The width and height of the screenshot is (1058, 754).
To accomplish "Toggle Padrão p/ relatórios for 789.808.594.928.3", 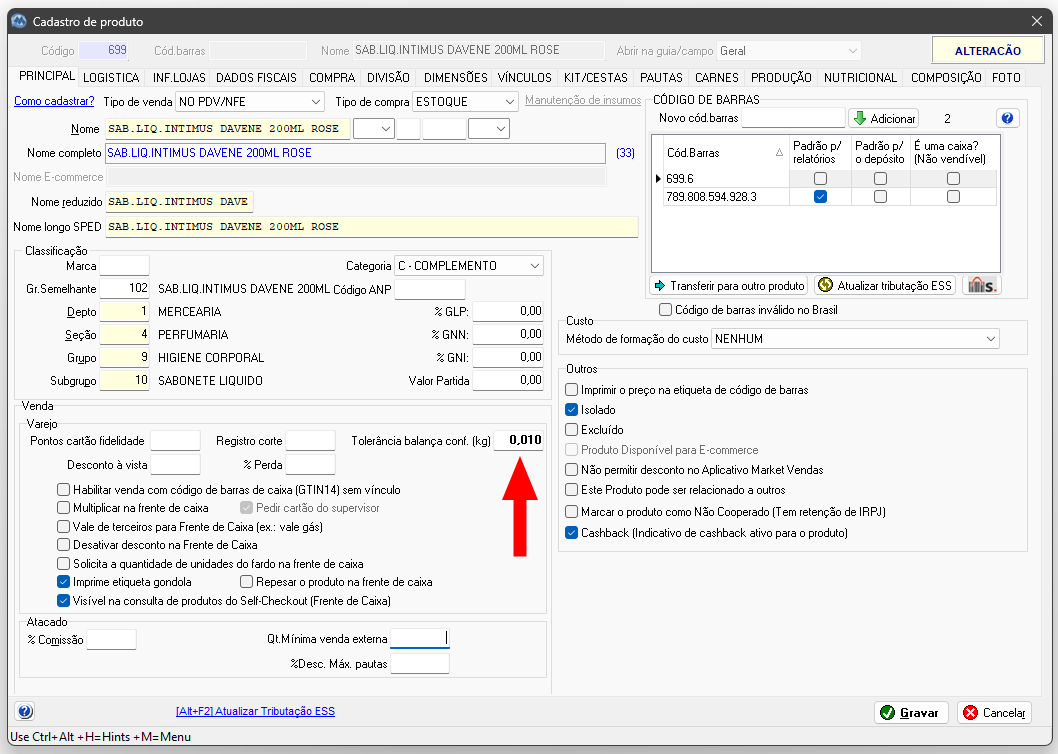I will [x=820, y=196].
